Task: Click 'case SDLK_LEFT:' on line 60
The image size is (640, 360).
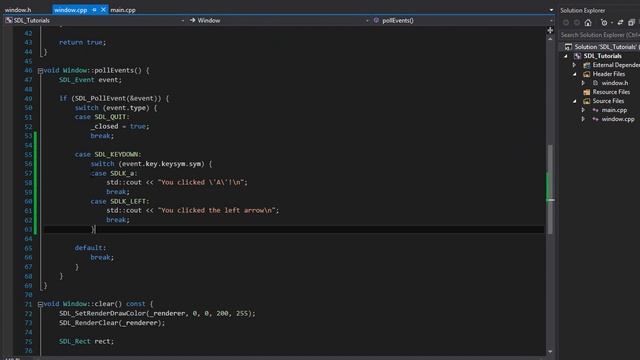Action: (120, 202)
